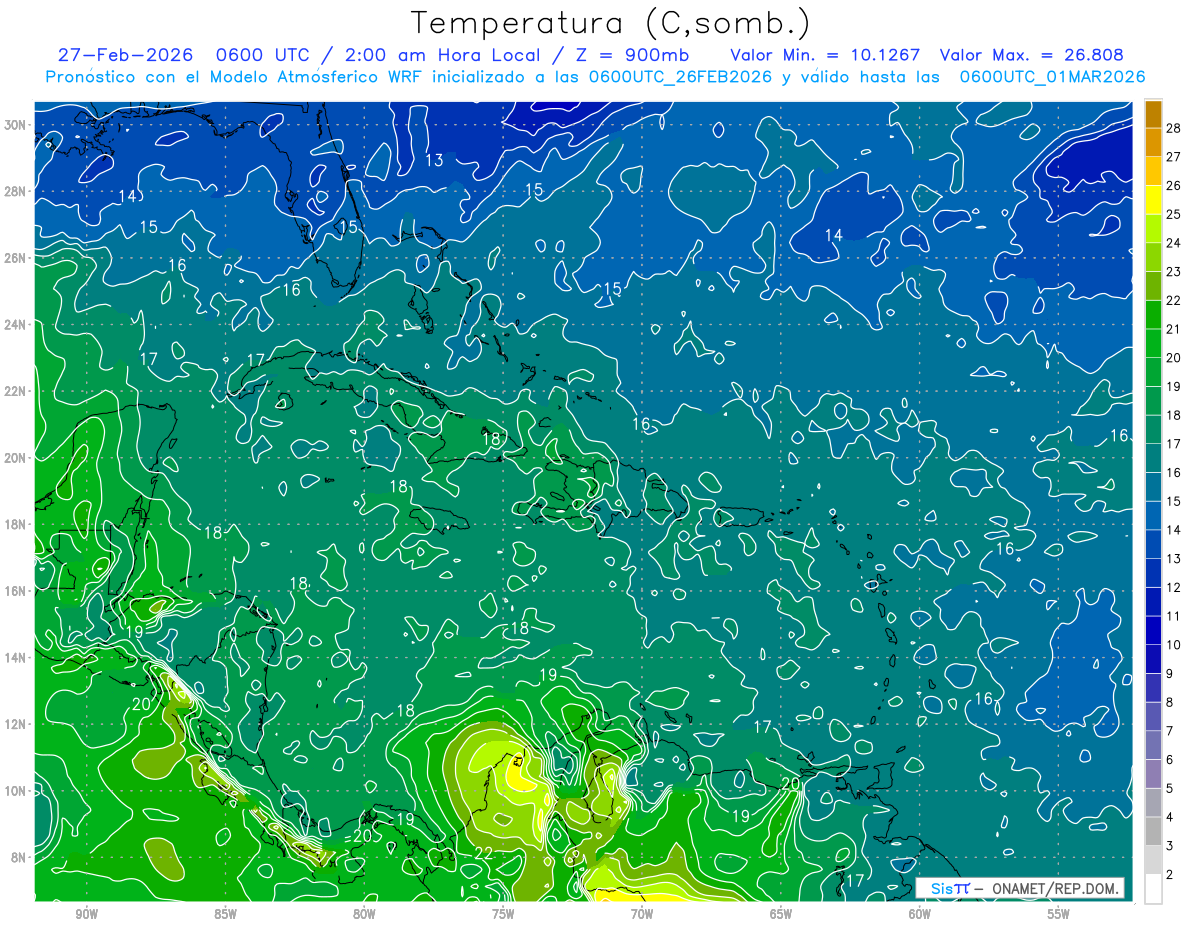
Task: Click the latitude label "26N"
Action: coord(16,258)
